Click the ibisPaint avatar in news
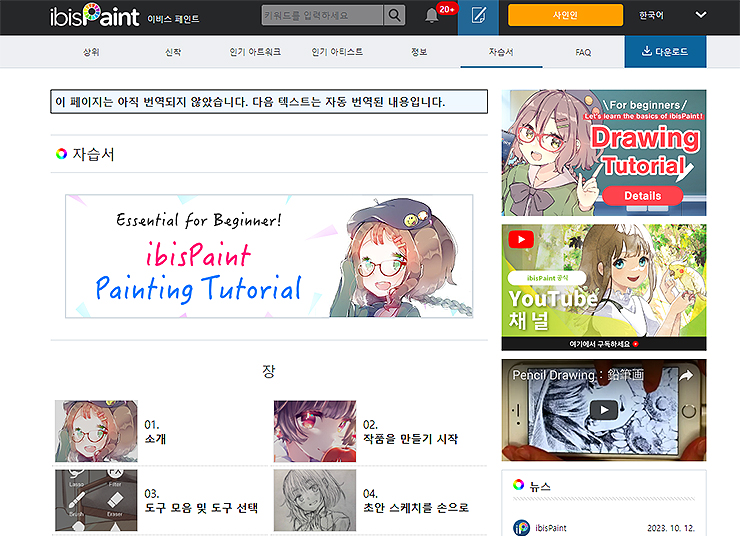This screenshot has height=536, width=740. click(x=521, y=528)
